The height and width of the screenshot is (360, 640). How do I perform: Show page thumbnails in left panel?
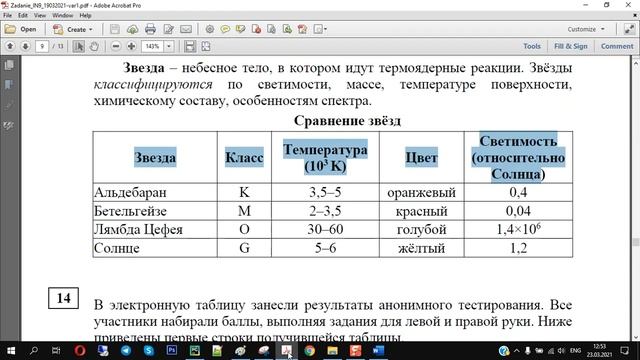(9, 65)
